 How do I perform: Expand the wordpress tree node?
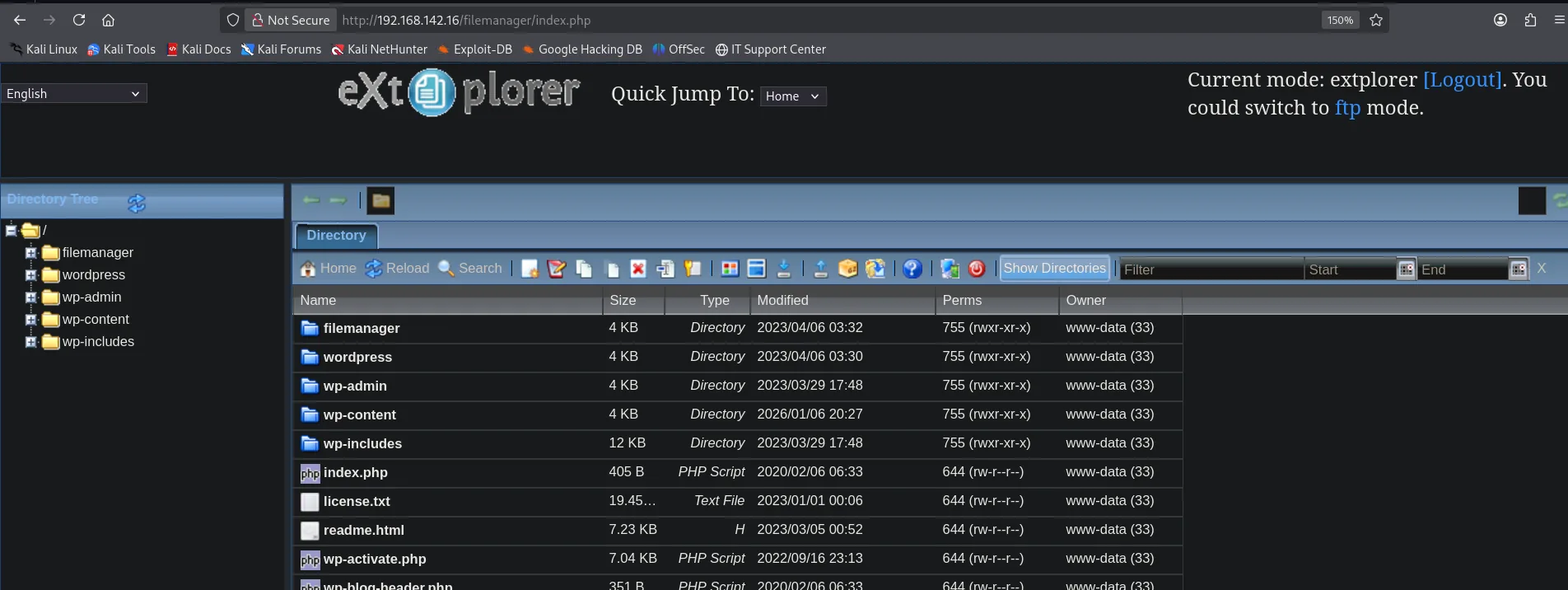[30, 275]
